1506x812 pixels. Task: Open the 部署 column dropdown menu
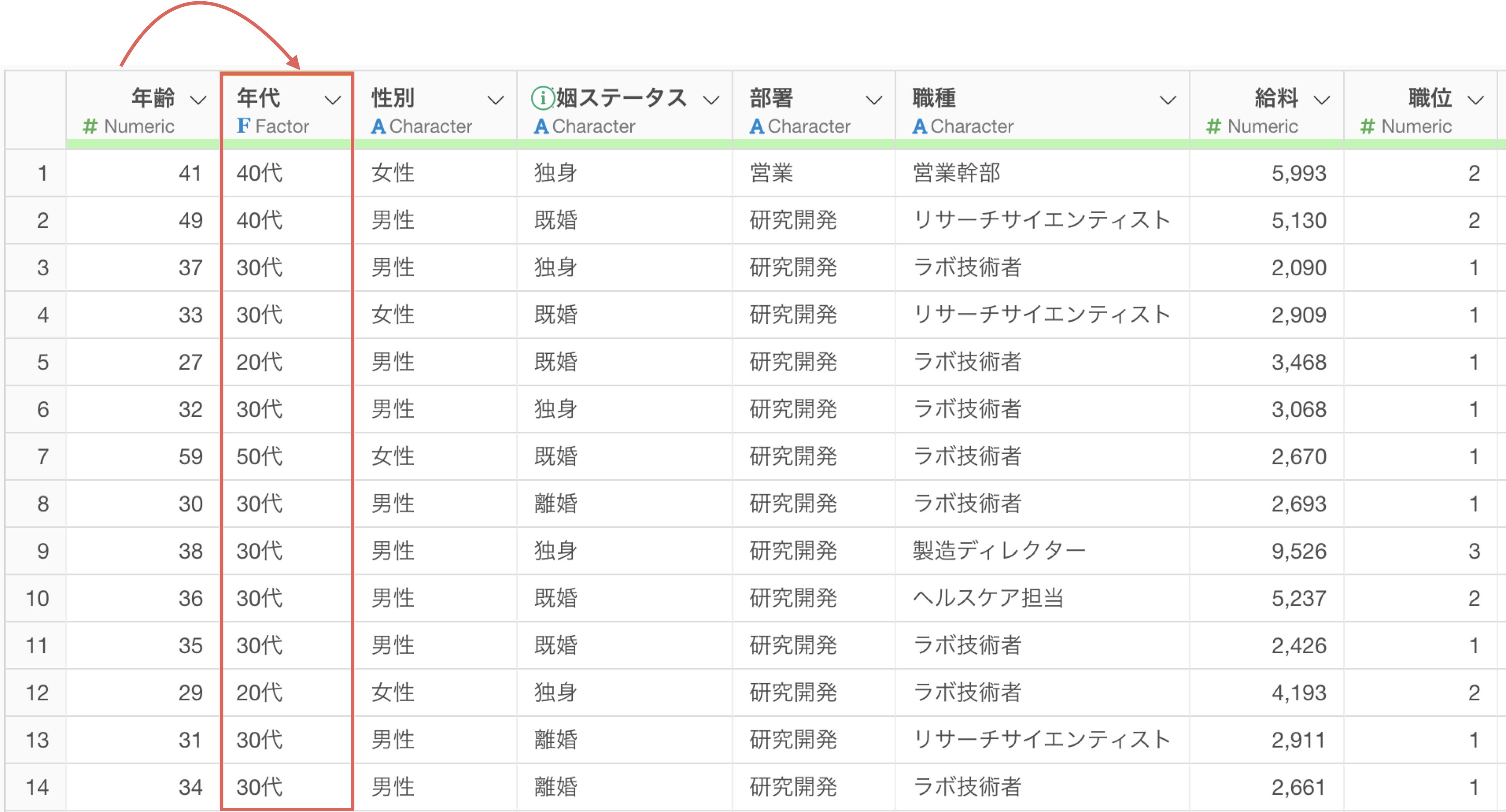[874, 100]
